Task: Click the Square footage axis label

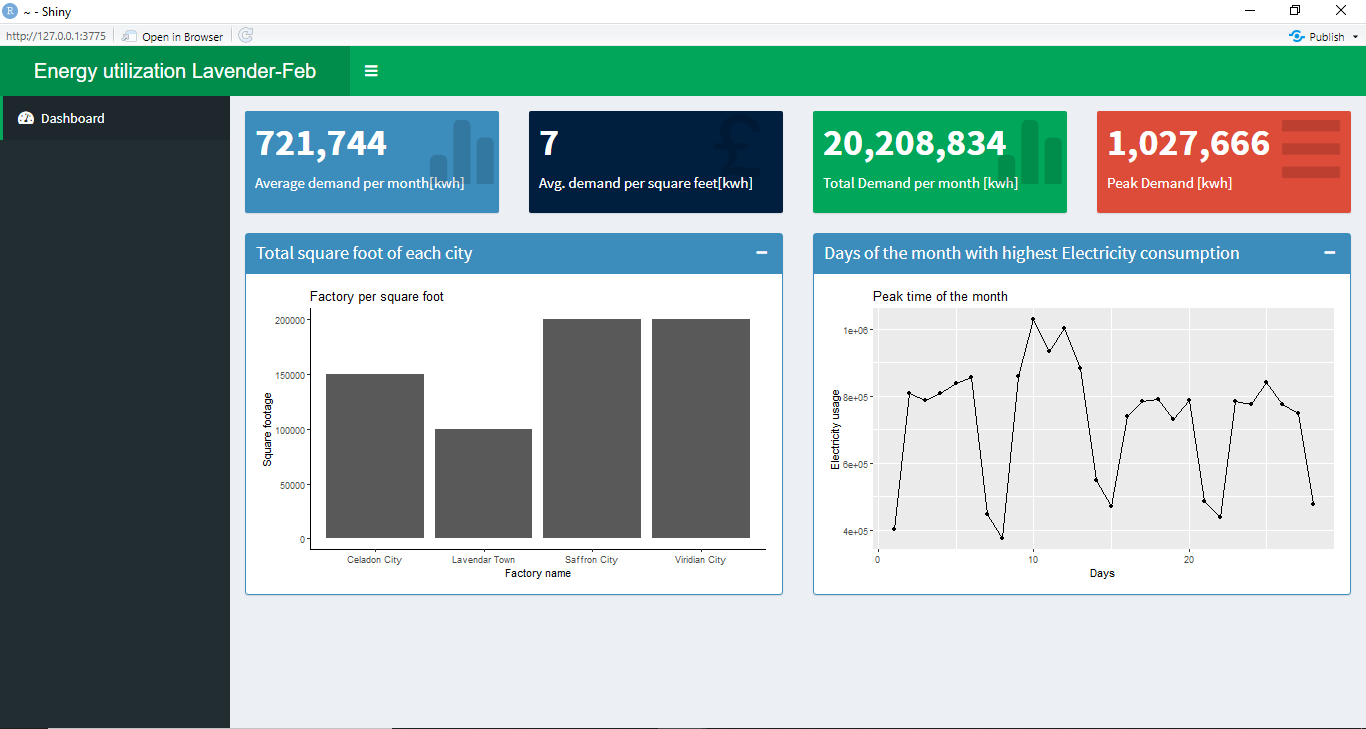Action: pyautogui.click(x=267, y=429)
